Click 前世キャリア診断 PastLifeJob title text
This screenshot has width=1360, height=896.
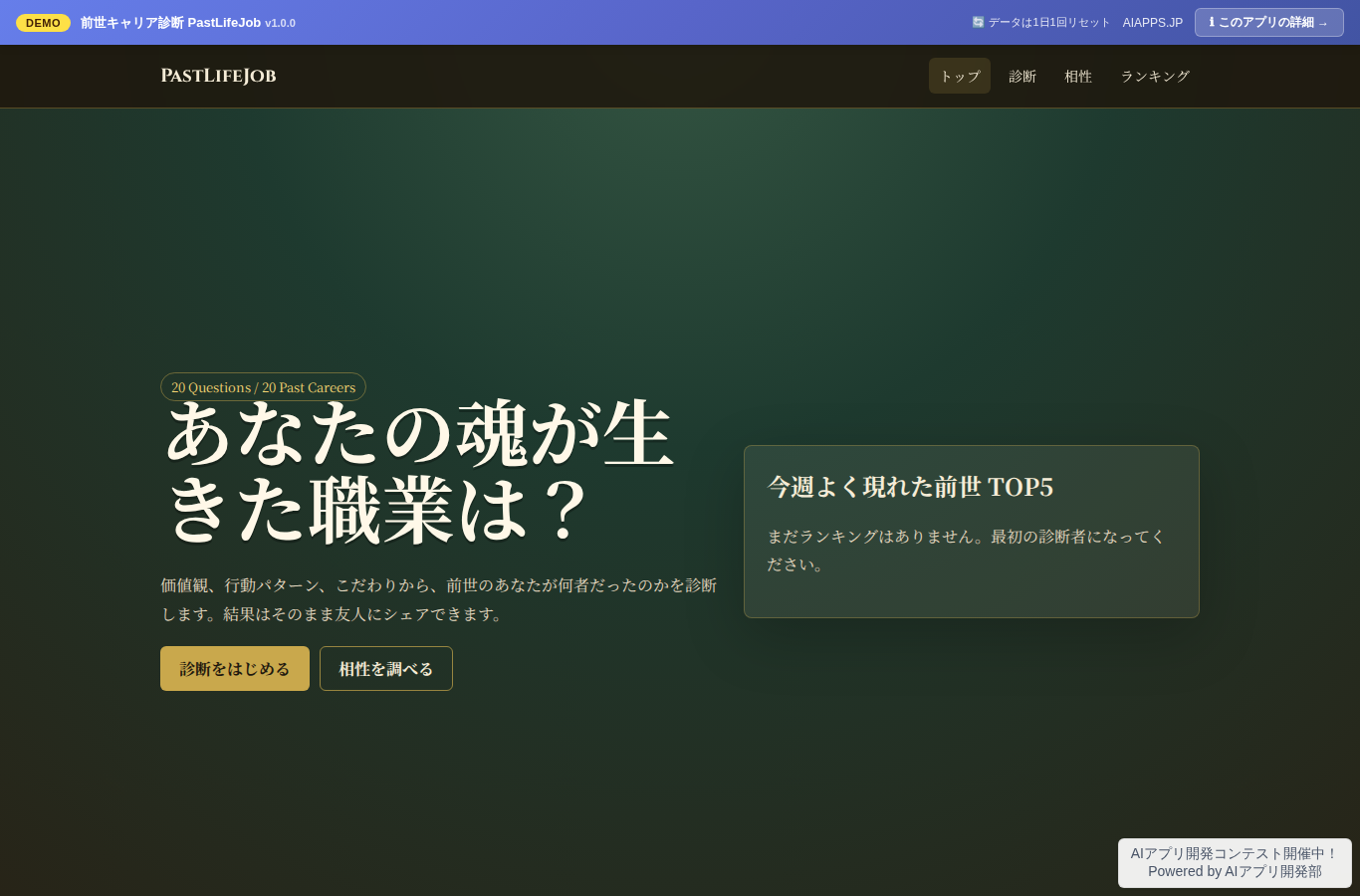coord(170,22)
